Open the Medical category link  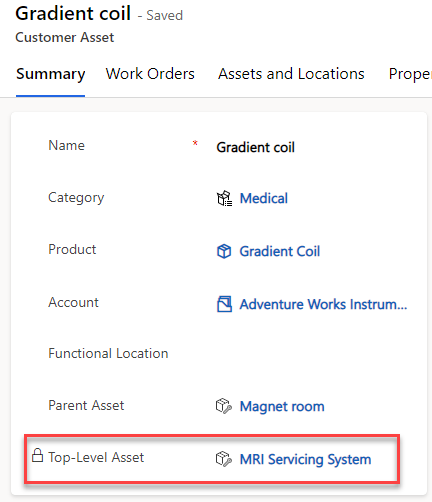(264, 198)
